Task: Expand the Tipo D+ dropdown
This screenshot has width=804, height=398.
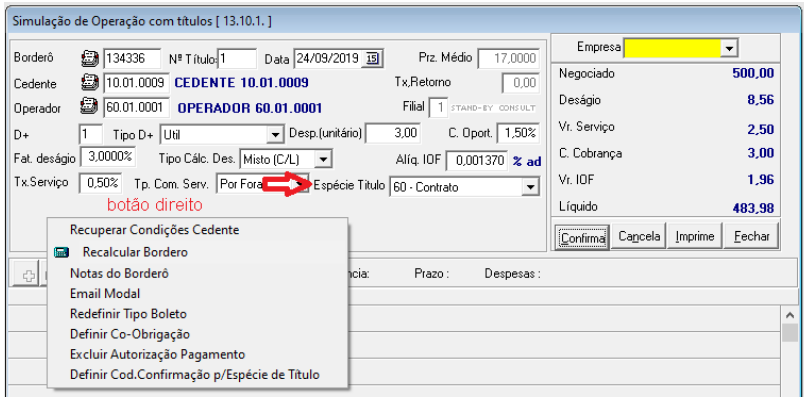Action: point(276,135)
